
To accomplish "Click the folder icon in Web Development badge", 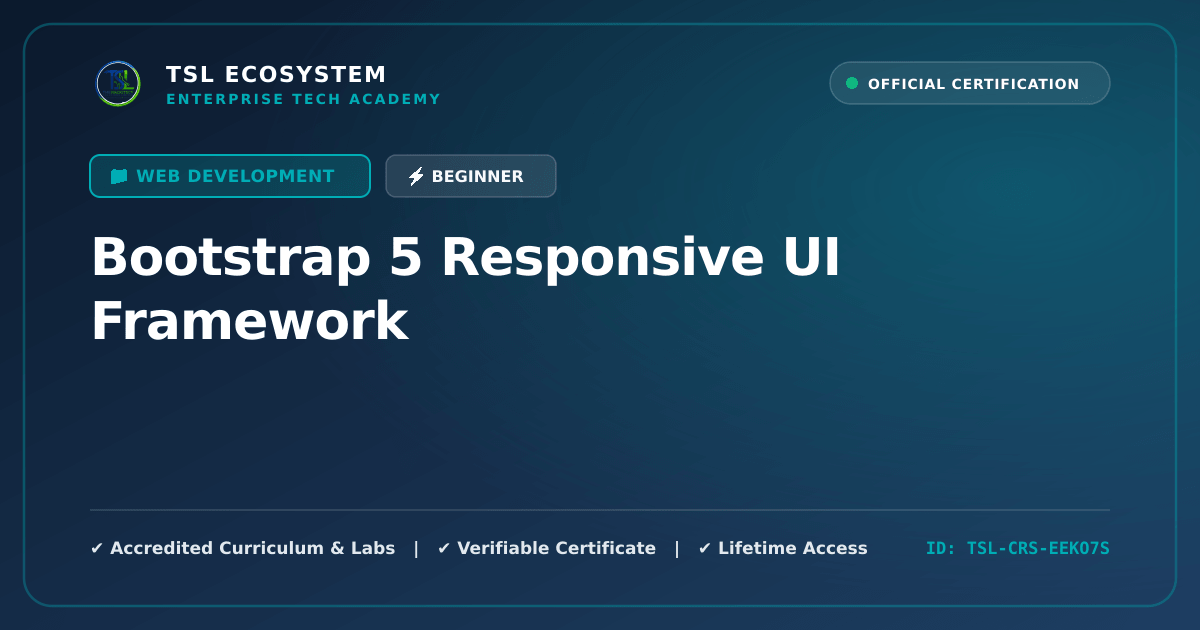I will point(119,176).
